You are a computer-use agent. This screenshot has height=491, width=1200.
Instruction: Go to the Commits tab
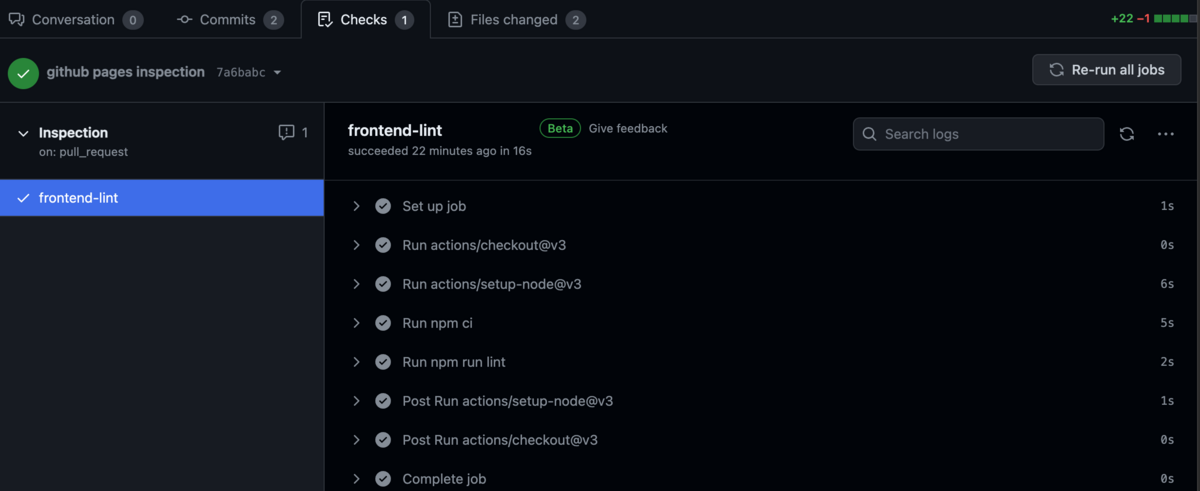pos(229,20)
